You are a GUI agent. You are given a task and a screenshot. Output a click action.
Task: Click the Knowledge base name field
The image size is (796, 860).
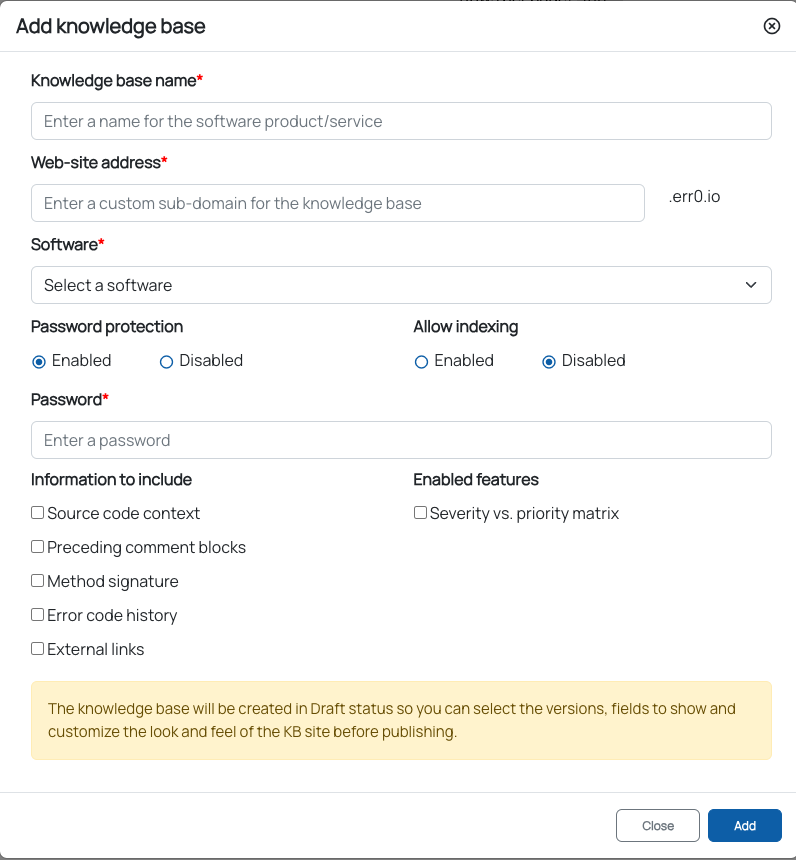coord(401,121)
